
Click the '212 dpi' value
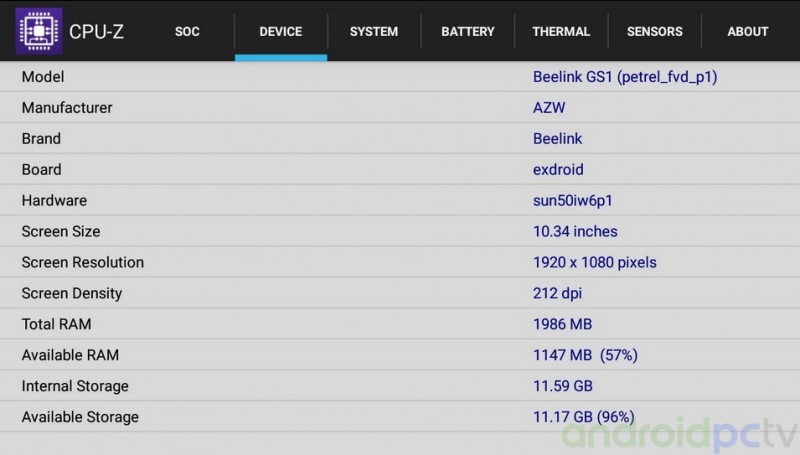pyautogui.click(x=557, y=293)
